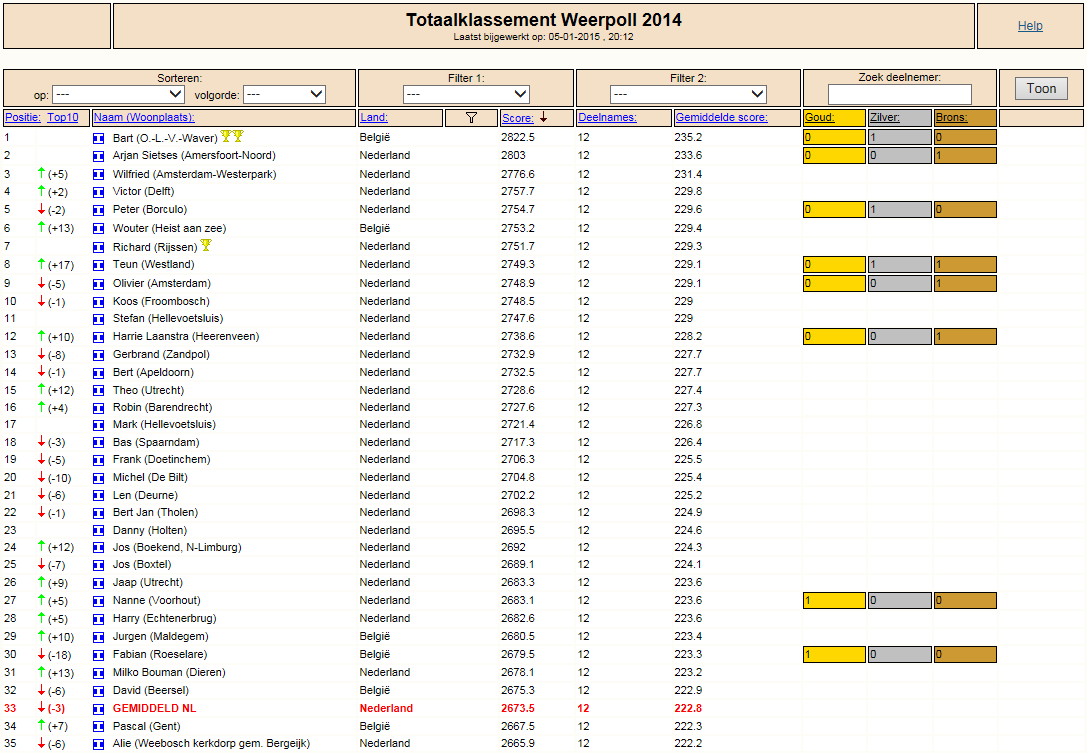The width and height of the screenshot is (1087, 753).
Task: Click the blue icon beside GEMIDDELD NL
Action: click(x=98, y=709)
